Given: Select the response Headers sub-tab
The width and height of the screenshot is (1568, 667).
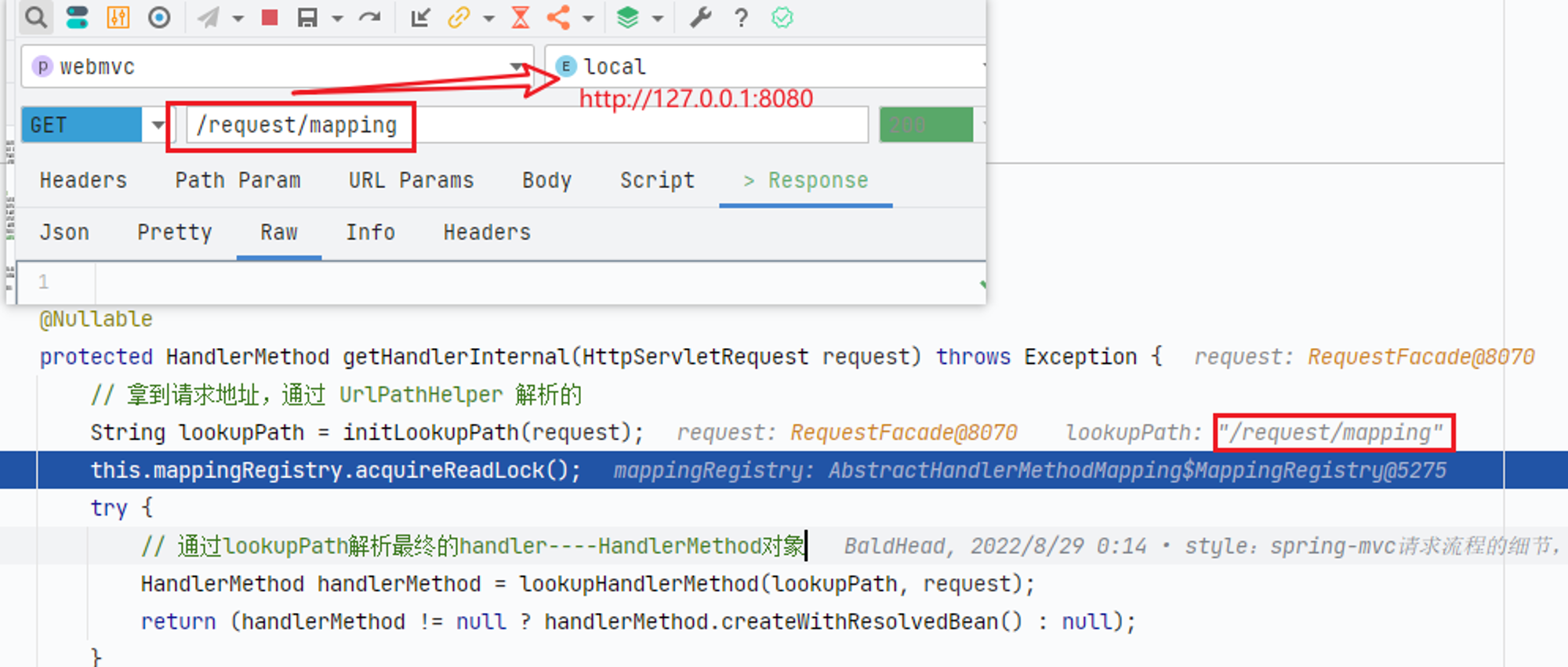Looking at the screenshot, I should [487, 233].
